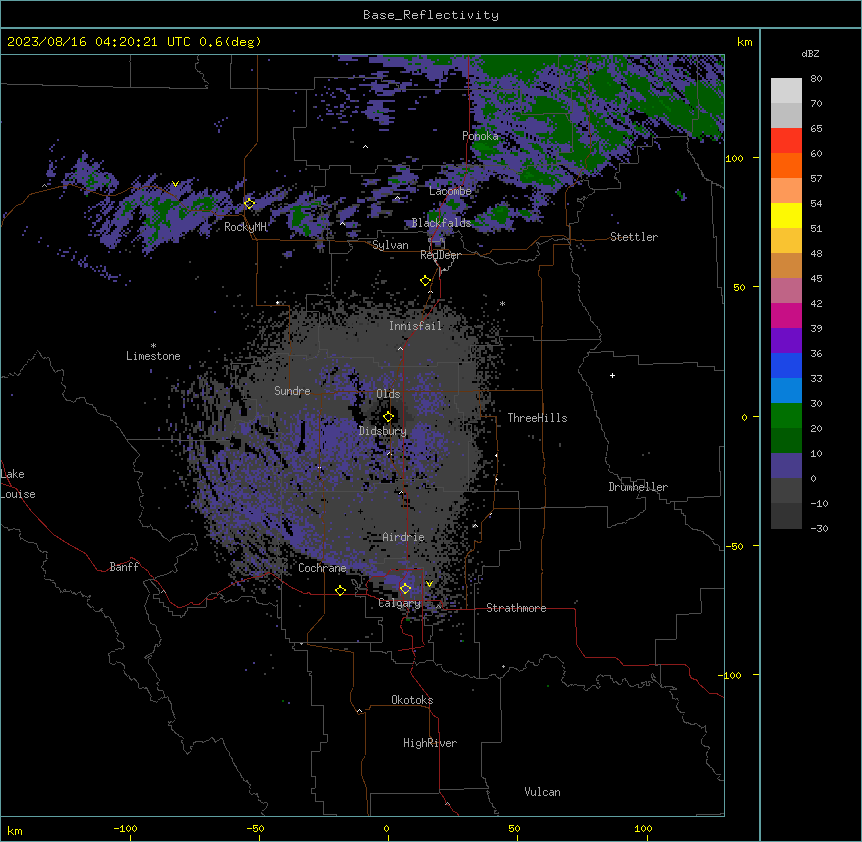Viewport: 862px width, 842px height.
Task: Click the Cochrane label
Action: pyautogui.click(x=322, y=568)
